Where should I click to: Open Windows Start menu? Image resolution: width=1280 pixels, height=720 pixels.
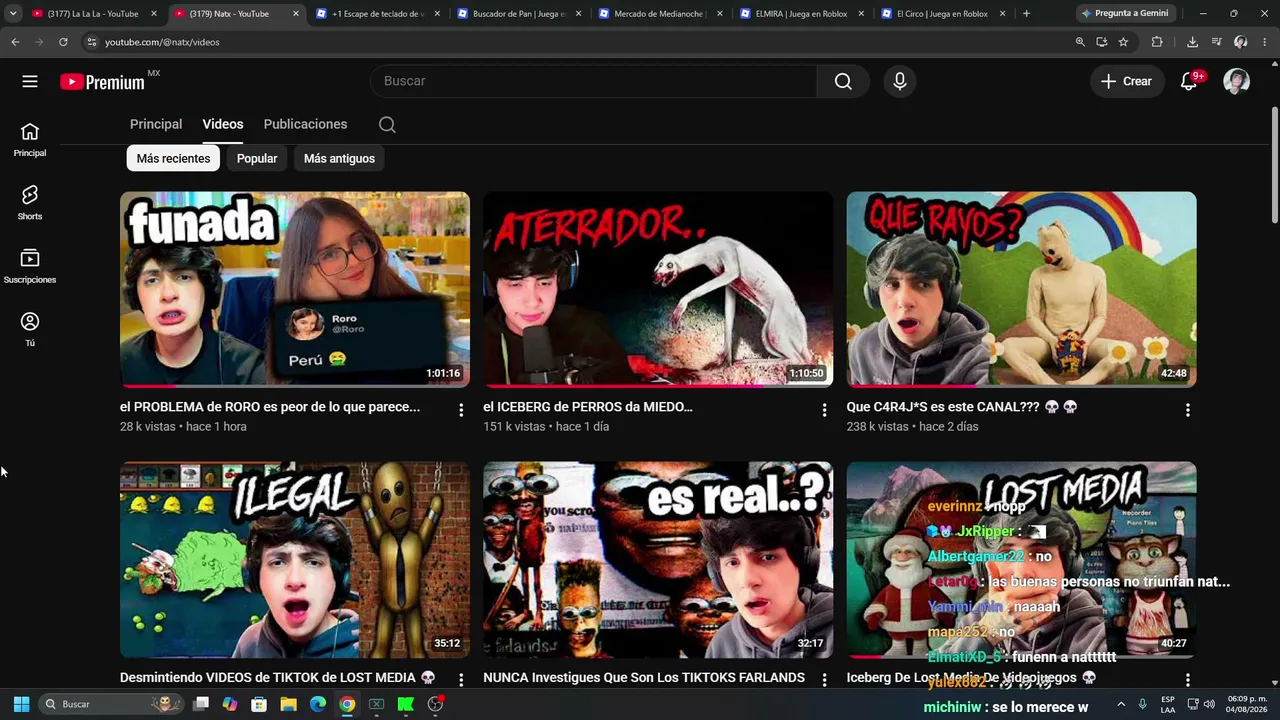(21, 704)
